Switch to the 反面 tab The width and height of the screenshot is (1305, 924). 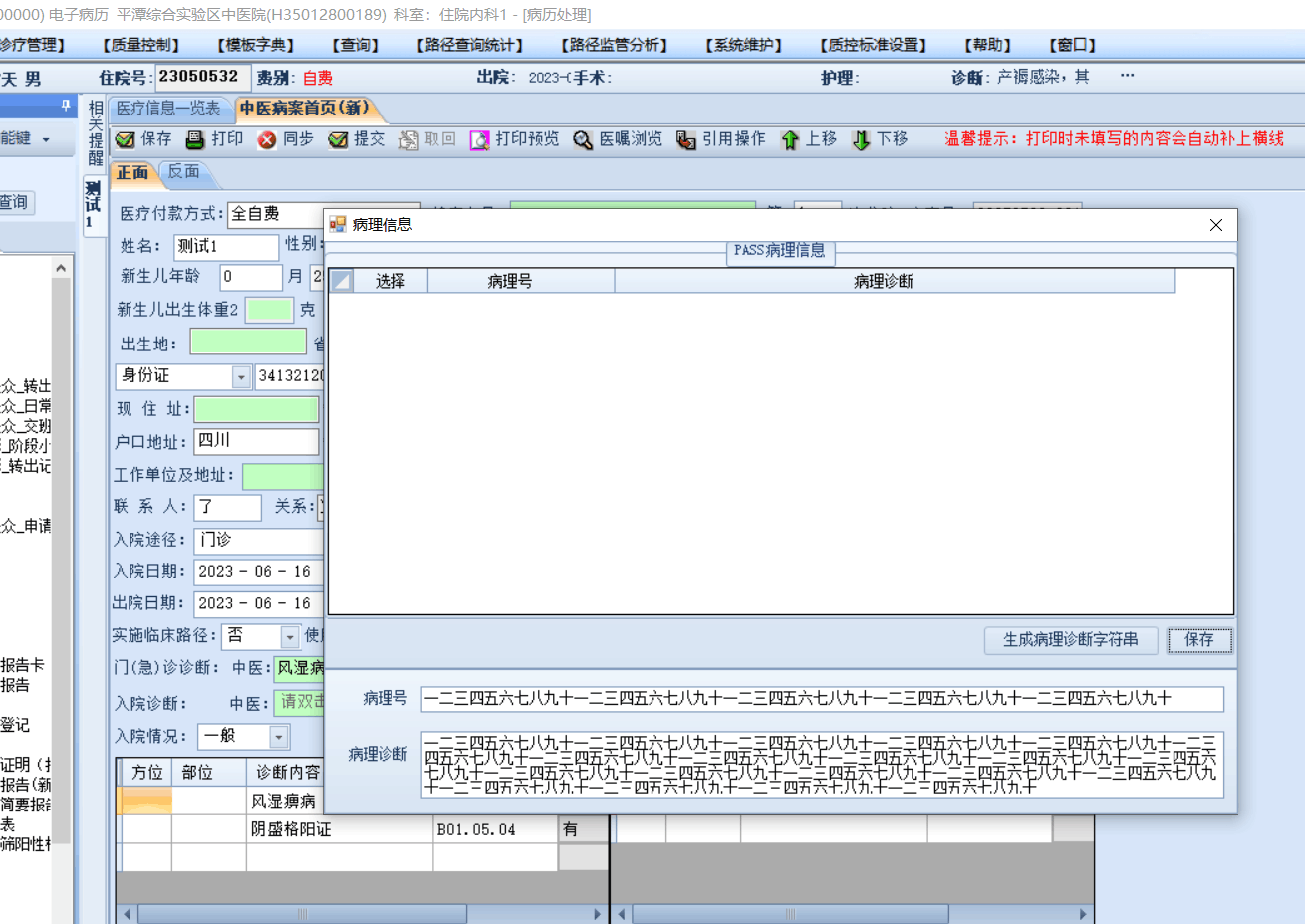click(184, 172)
